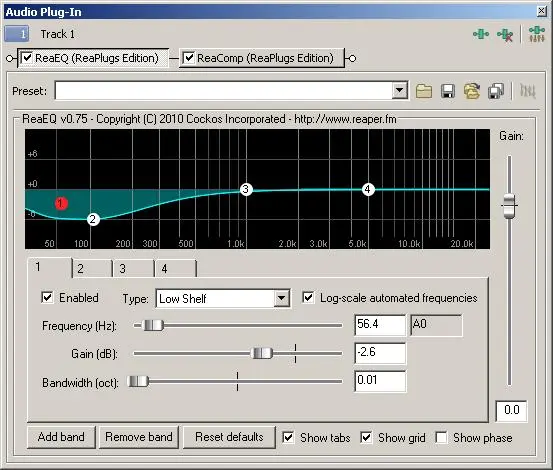
Task: Switch to band tab 4
Action: click(x=175, y=269)
